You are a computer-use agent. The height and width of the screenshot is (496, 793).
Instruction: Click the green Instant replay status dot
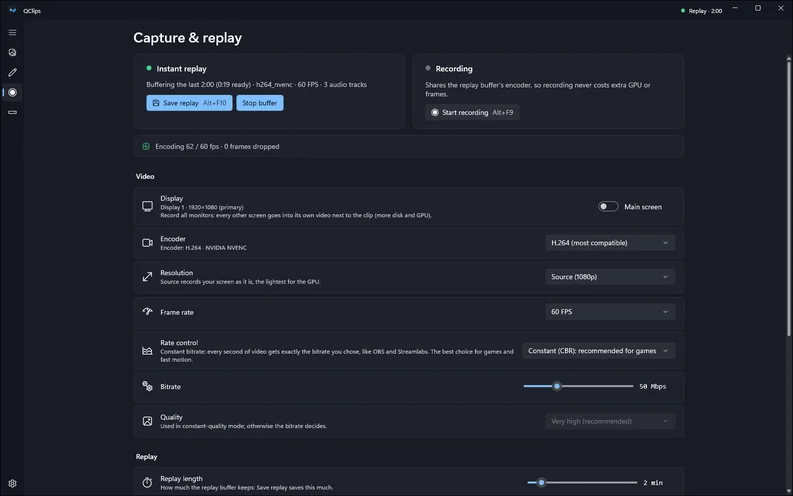coord(149,68)
